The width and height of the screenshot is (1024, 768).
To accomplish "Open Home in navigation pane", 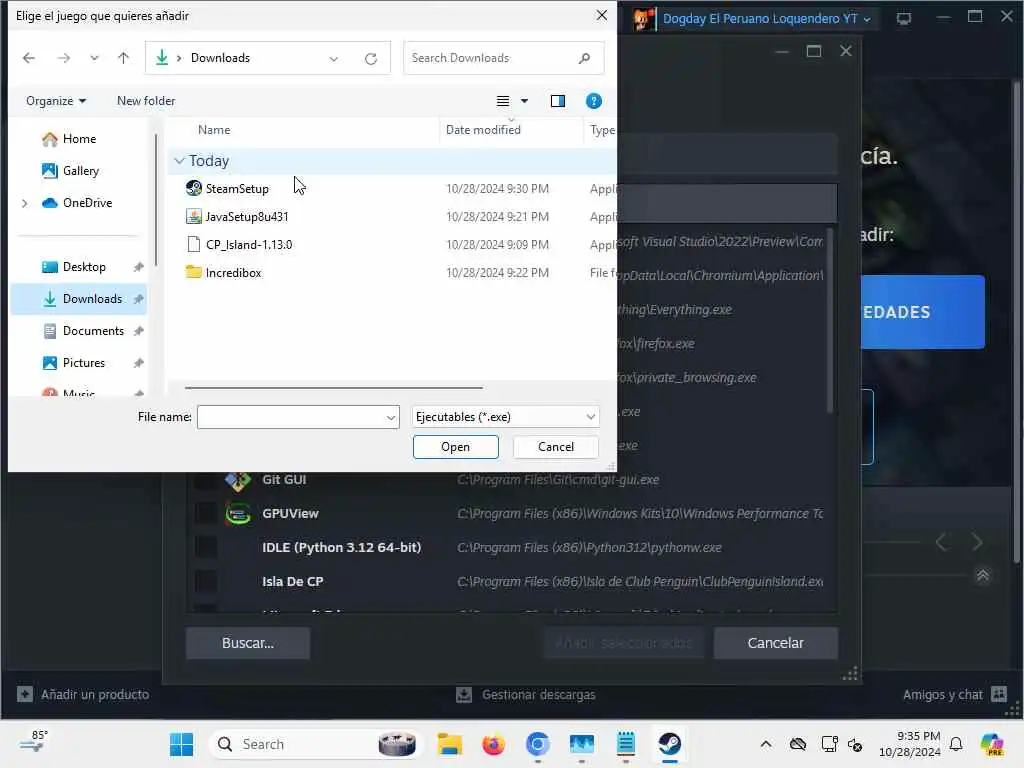I will pos(79,139).
